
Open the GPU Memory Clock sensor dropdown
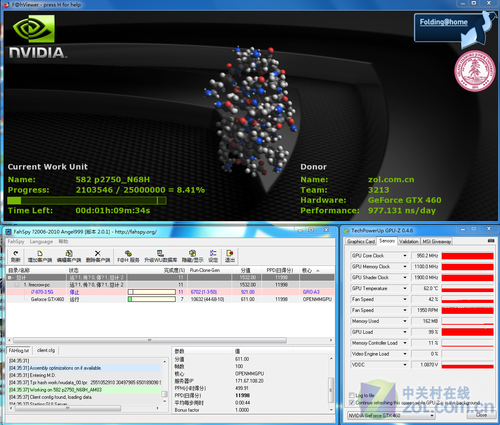pos(405,267)
